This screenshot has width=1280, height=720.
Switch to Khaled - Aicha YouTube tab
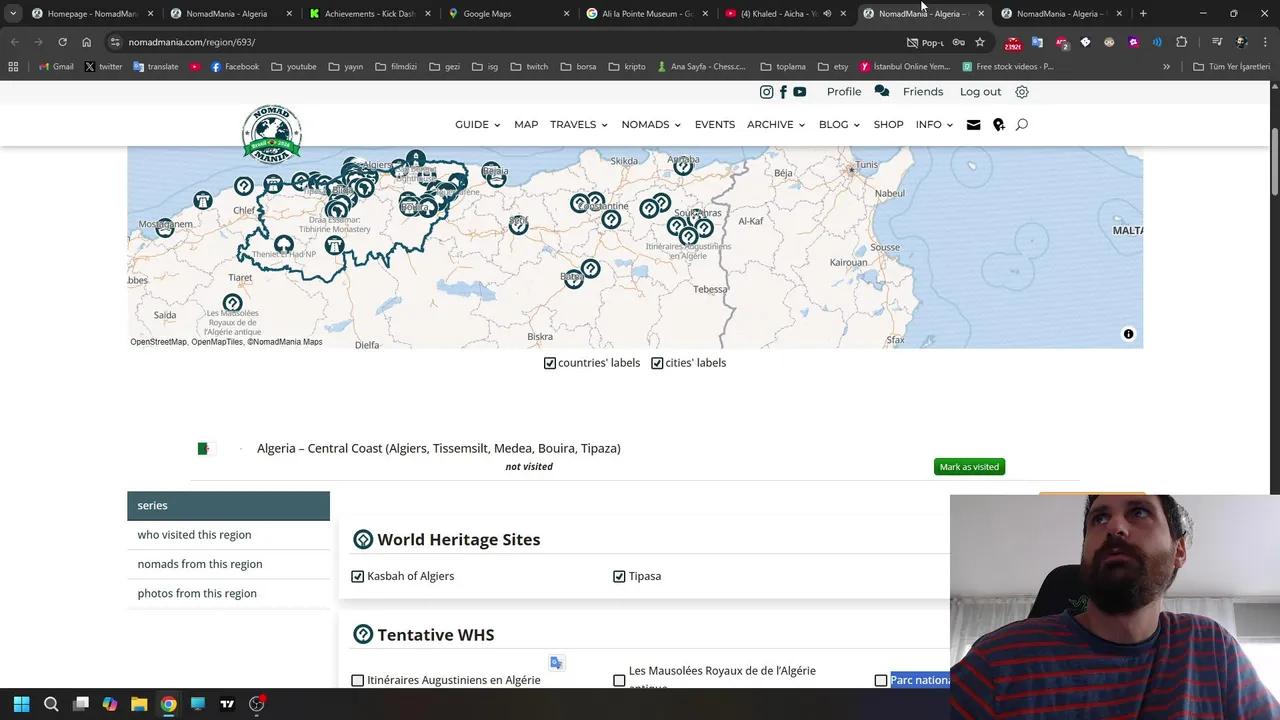click(x=786, y=14)
